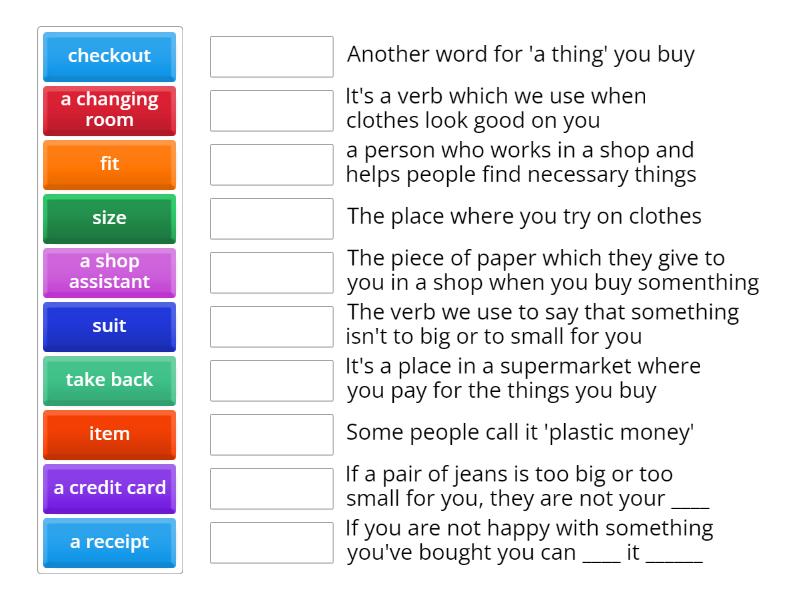Screen dimensions: 800x600
Task: Click answer box for the pair of jeans clue
Action: pos(271,488)
